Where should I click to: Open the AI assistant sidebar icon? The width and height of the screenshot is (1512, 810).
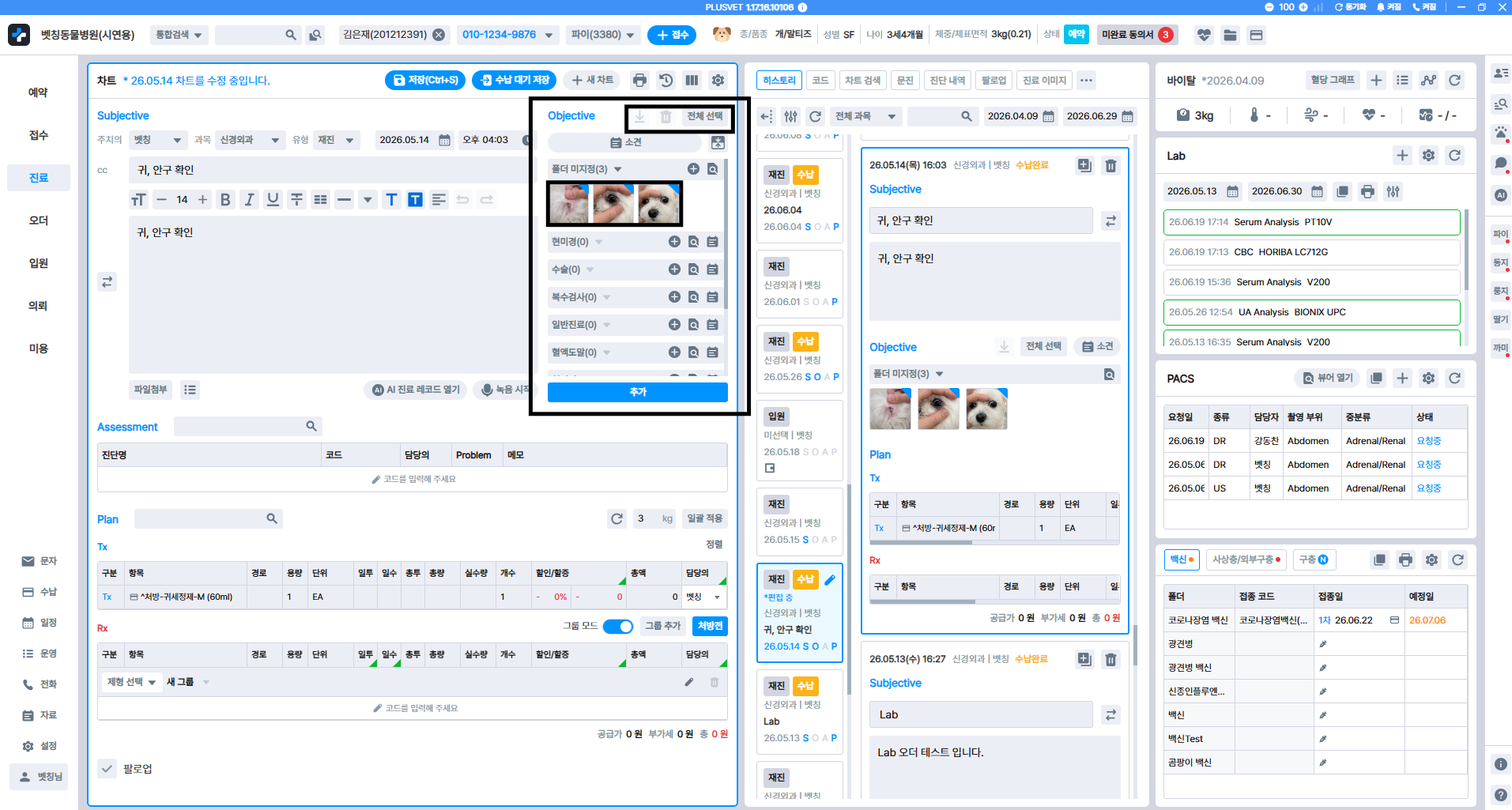pyautogui.click(x=1500, y=195)
